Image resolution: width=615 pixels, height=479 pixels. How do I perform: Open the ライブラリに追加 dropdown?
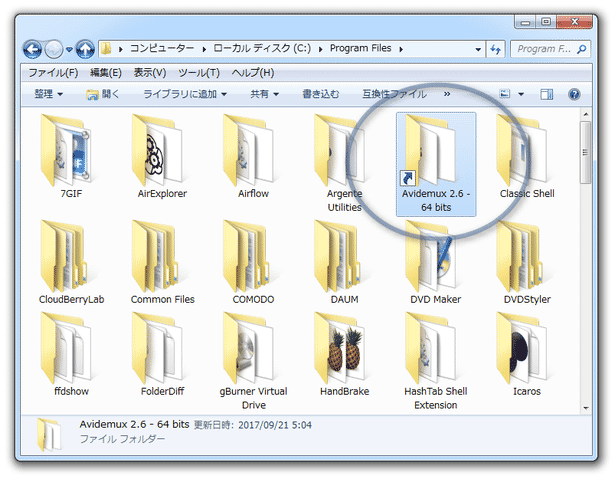pyautogui.click(x=185, y=94)
